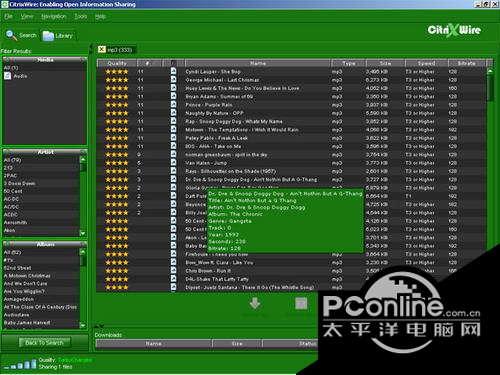
Task: Select 'A Motown Christmas' album
Action: pos(27,276)
